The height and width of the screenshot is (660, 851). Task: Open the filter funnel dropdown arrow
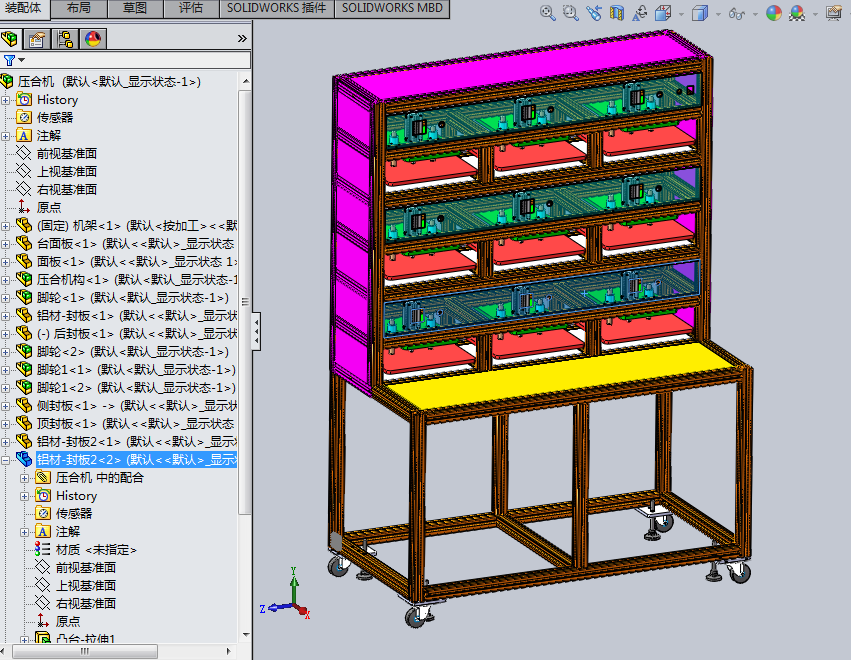(x=22, y=60)
